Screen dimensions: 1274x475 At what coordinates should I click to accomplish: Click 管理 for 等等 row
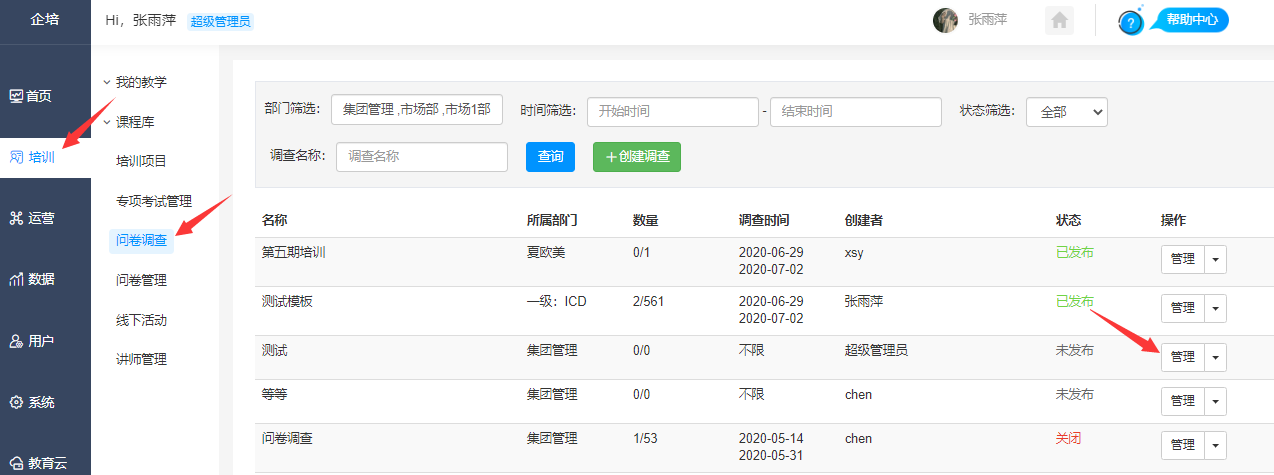pyautogui.click(x=1182, y=401)
